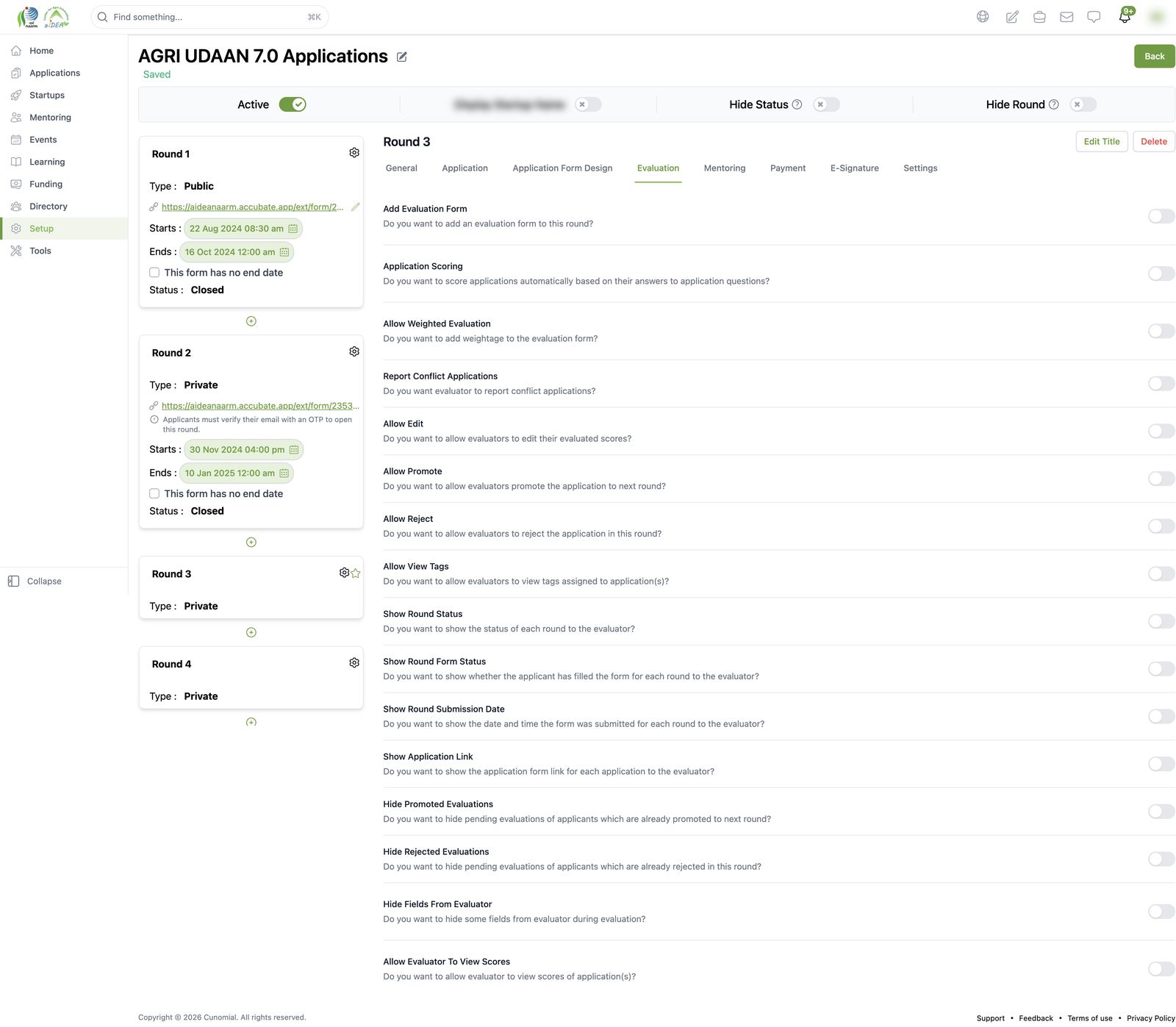Open Round 3 gear settings icon

click(344, 573)
